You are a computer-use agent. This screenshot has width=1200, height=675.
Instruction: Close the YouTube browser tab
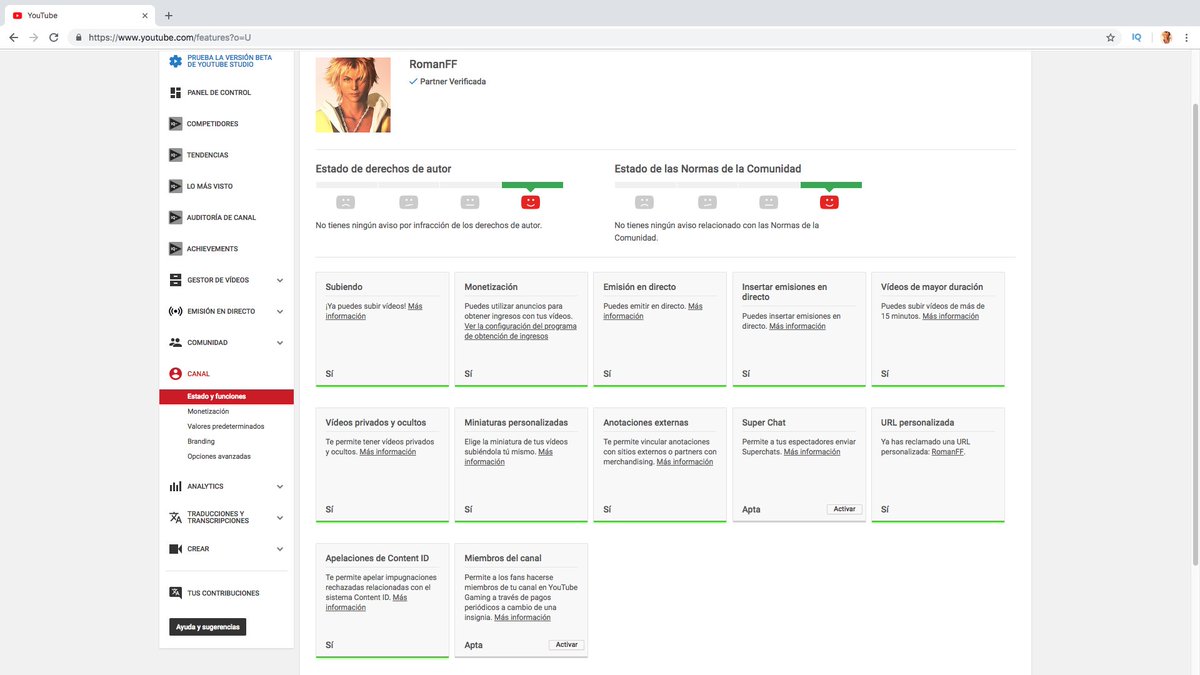coord(145,15)
